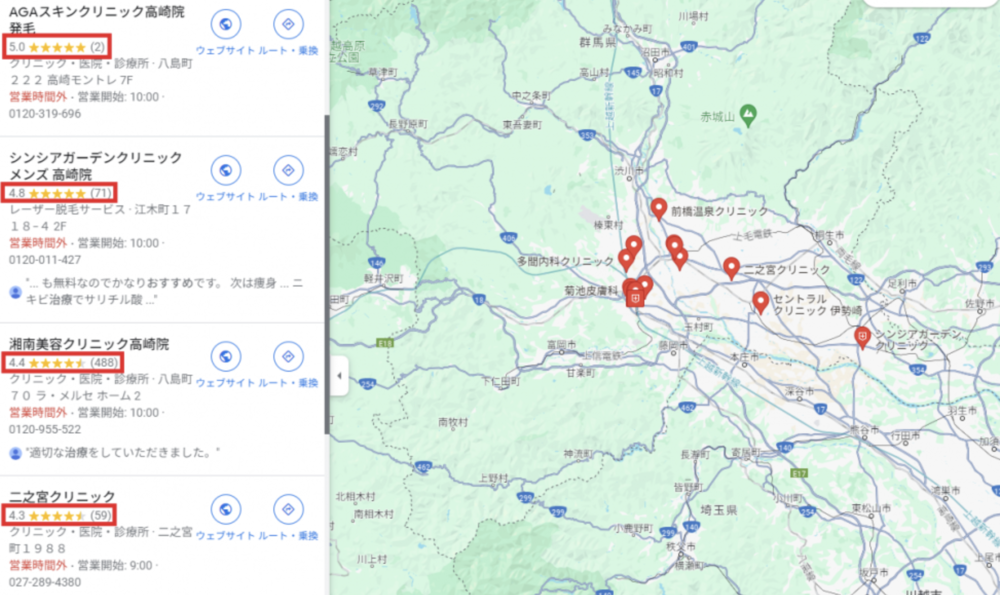The width and height of the screenshot is (1000, 595).
Task: Click 埼玉県 label on map
Action: click(x=719, y=510)
